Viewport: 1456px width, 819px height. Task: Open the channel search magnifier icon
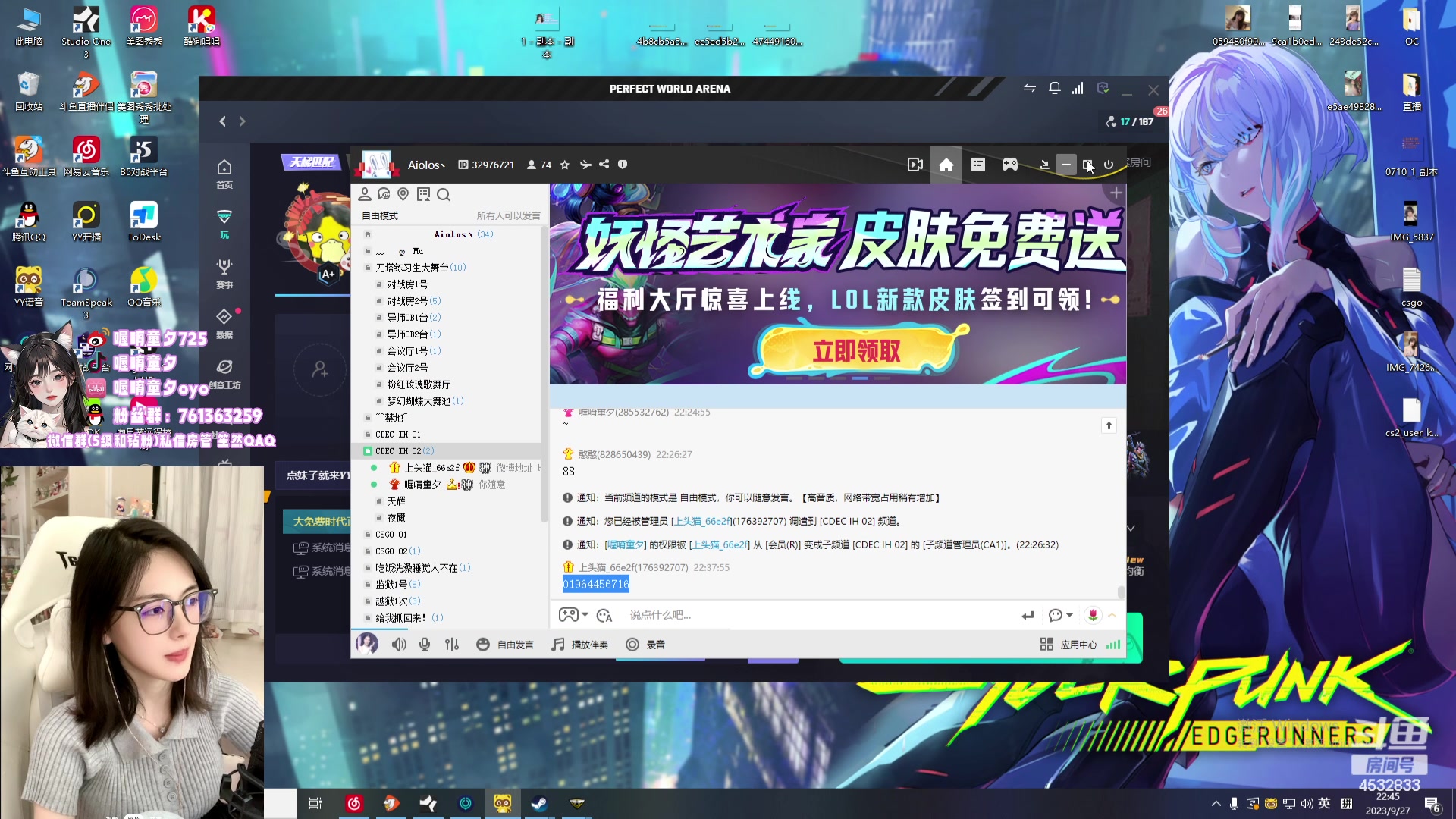tap(444, 195)
